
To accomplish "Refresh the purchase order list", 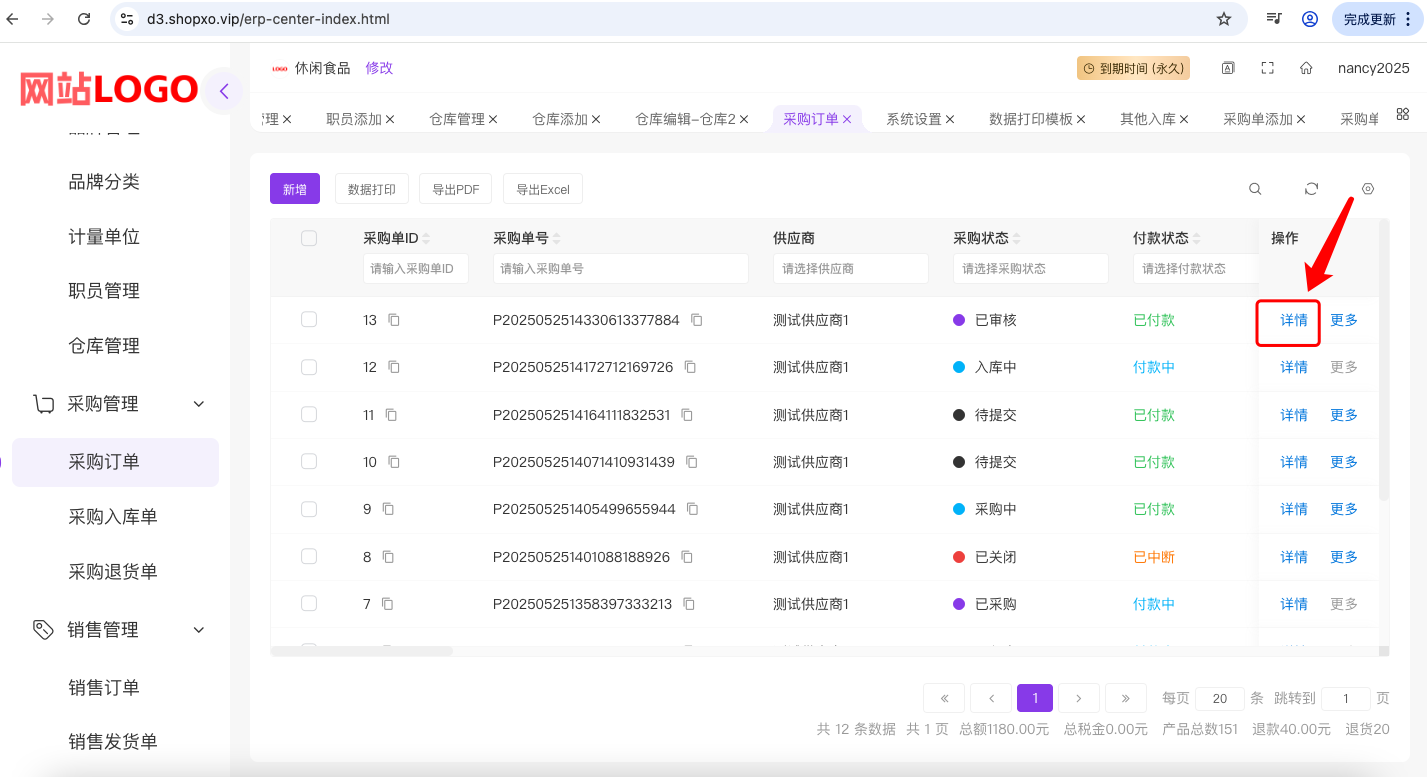I will [1311, 189].
